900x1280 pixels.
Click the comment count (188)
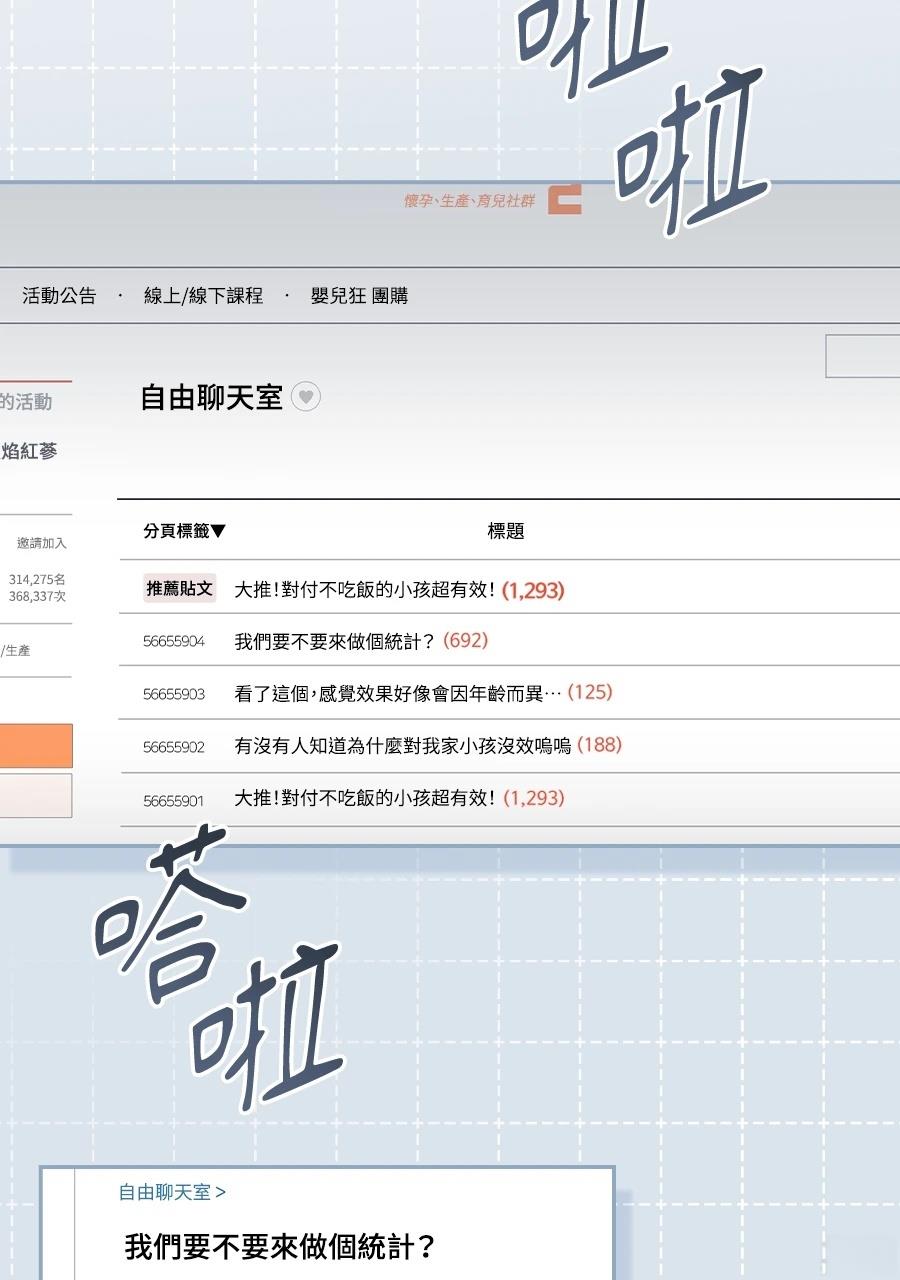click(x=599, y=744)
